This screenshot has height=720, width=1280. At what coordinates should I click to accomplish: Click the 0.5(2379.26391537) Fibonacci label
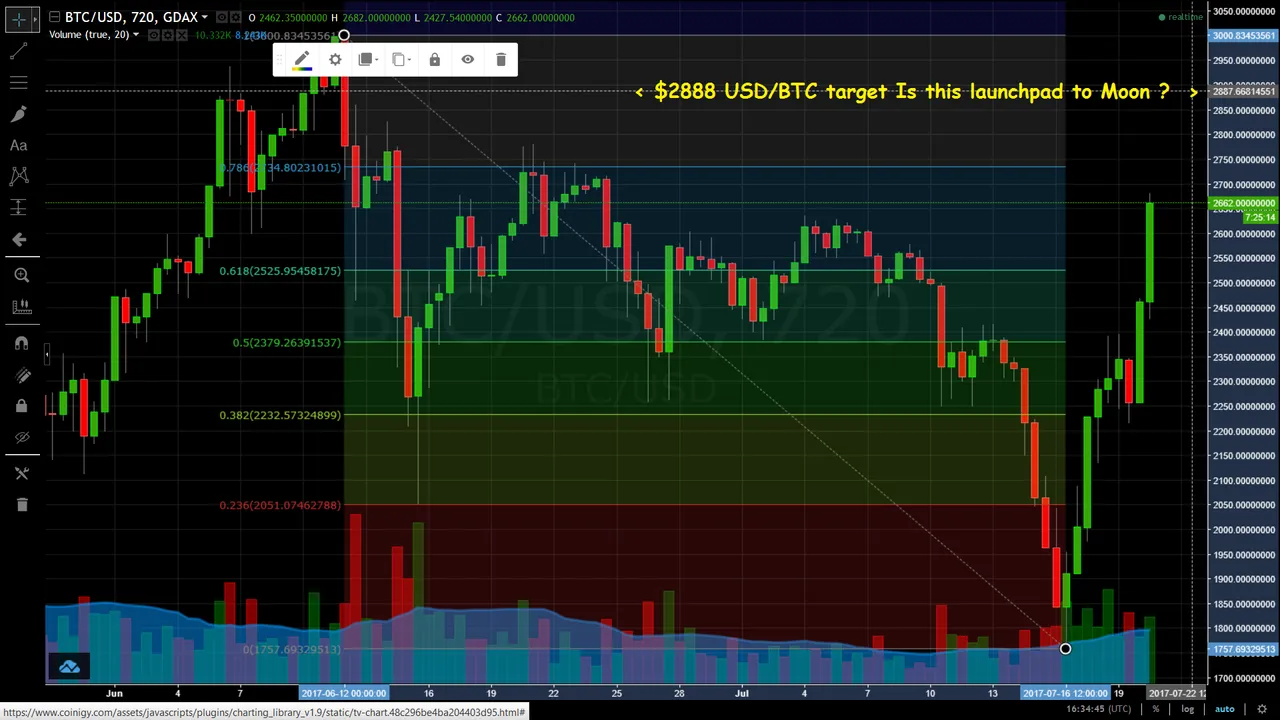[287, 343]
